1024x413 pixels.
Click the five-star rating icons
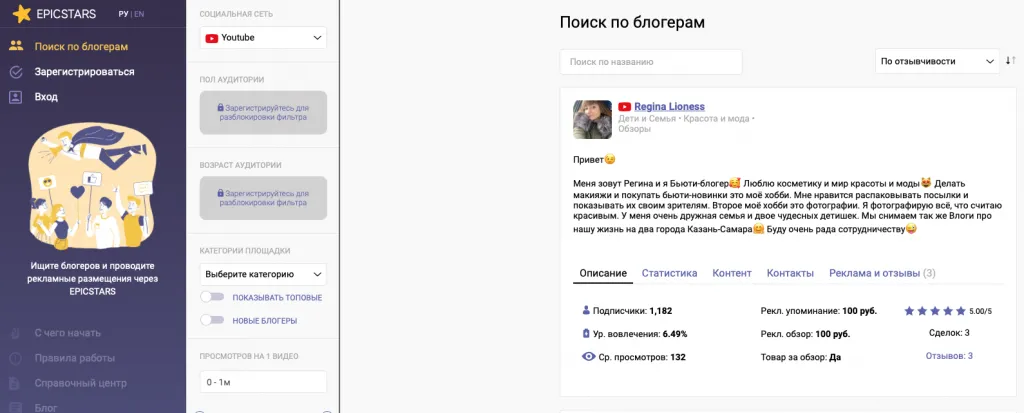(935, 311)
